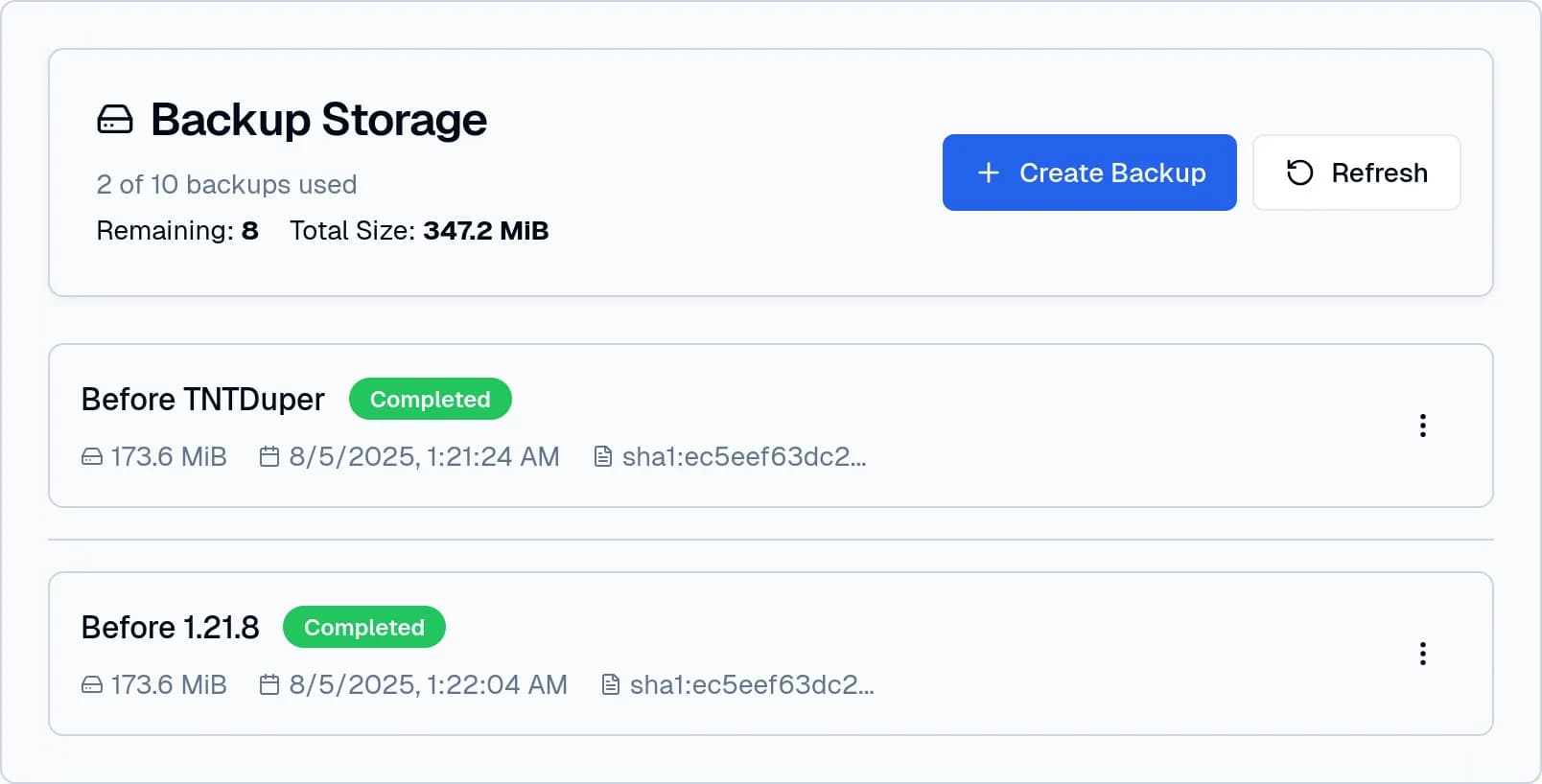Click the Completed badge on Before 1.21.8
The image size is (1542, 784).
pos(364,627)
